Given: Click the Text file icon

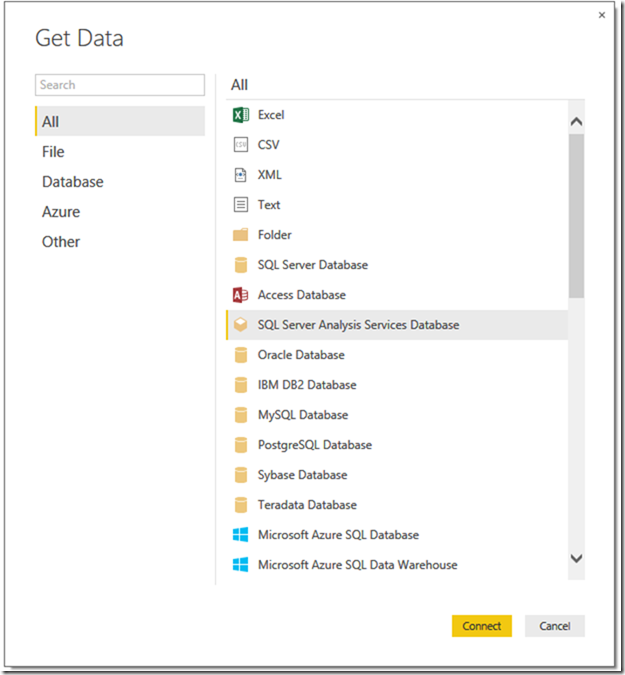Looking at the screenshot, I should 241,204.
